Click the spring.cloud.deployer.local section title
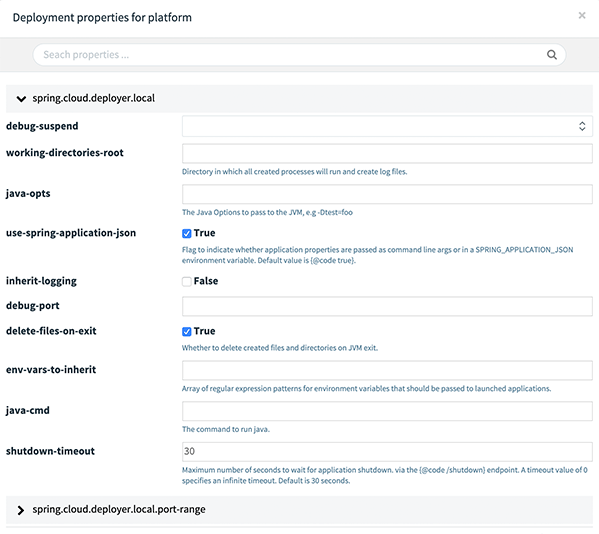Screen dimensions: 599x534 [x=94, y=98]
